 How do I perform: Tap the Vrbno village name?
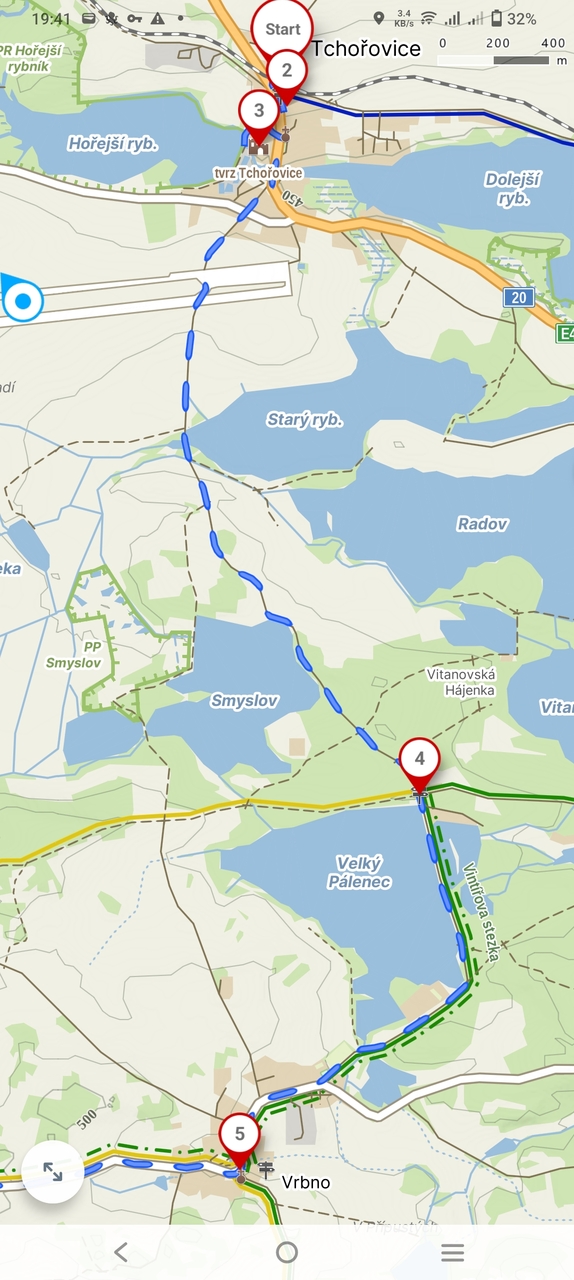coord(305,1182)
